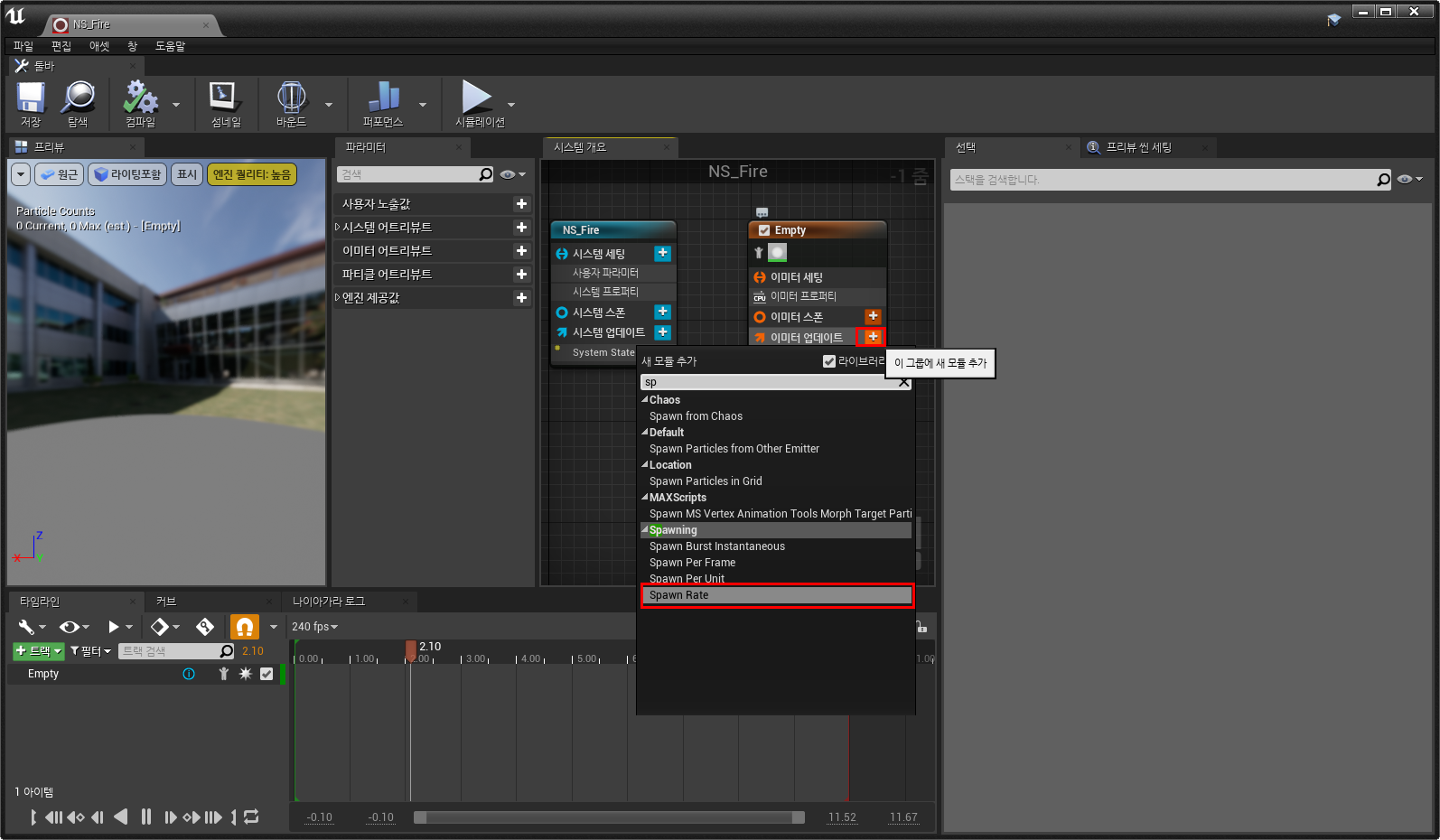This screenshot has height=840, width=1440.
Task: Click the Browse (탐색) magnifier icon
Action: 79,104
